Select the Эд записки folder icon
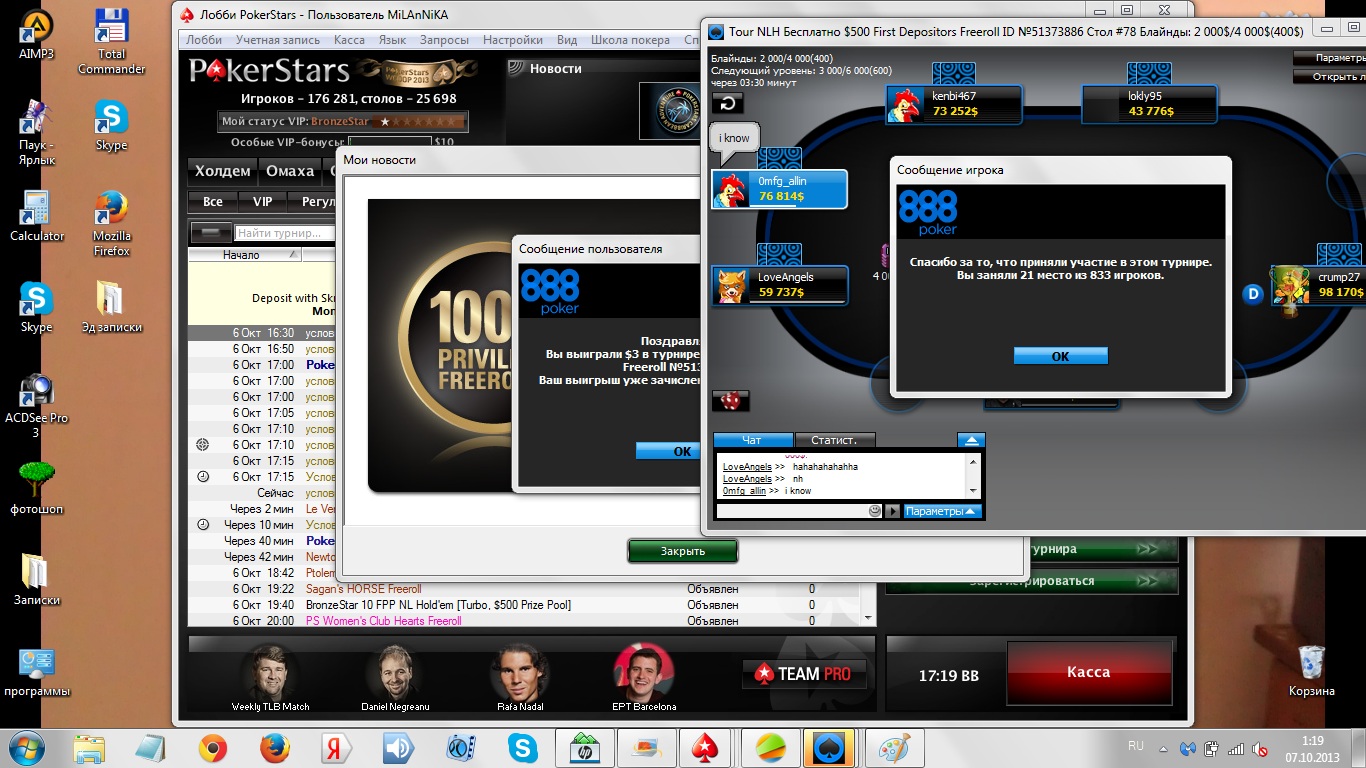Viewport: 1366px width, 768px height. 111,307
